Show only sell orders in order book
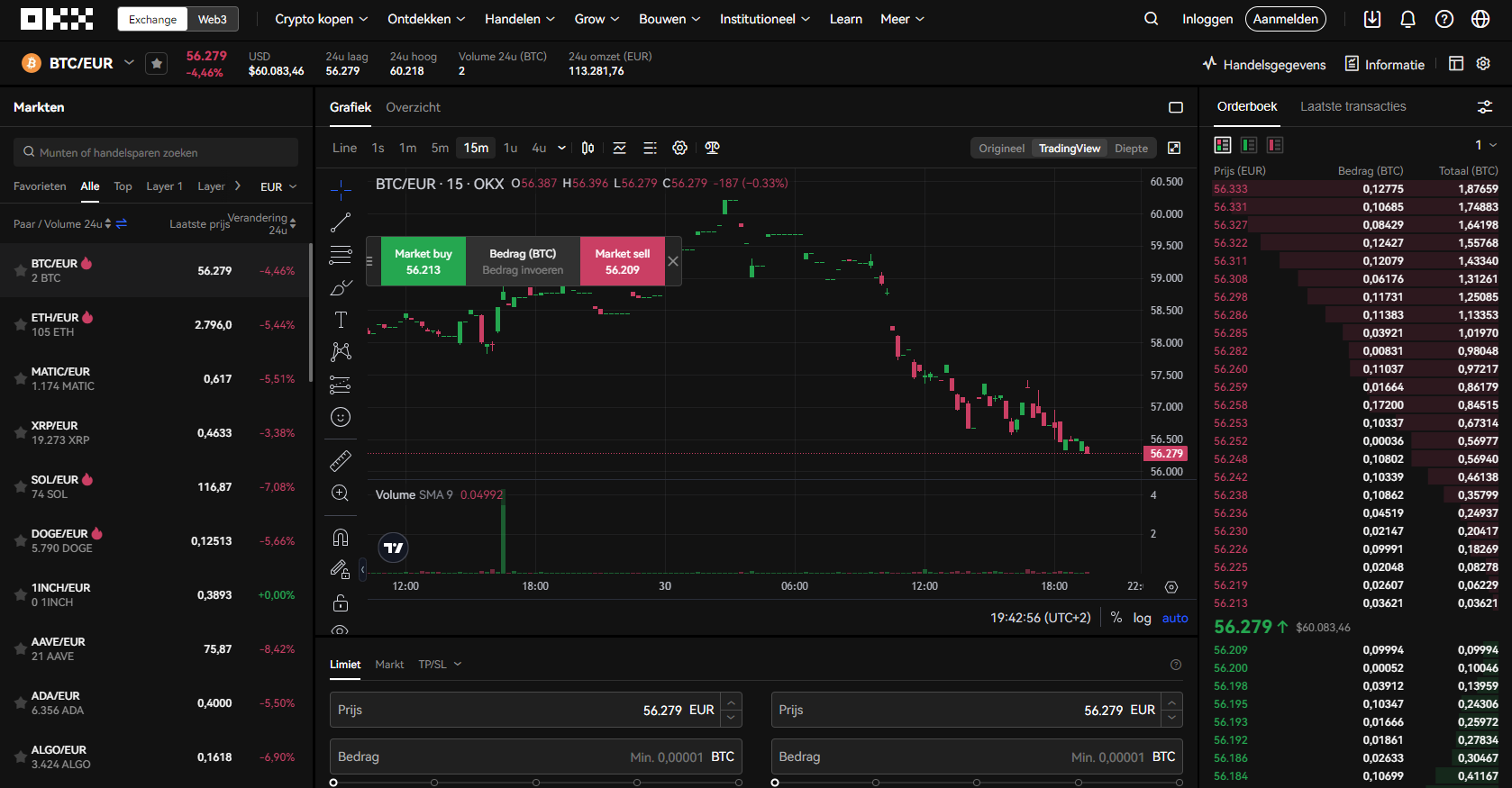 click(x=1275, y=145)
